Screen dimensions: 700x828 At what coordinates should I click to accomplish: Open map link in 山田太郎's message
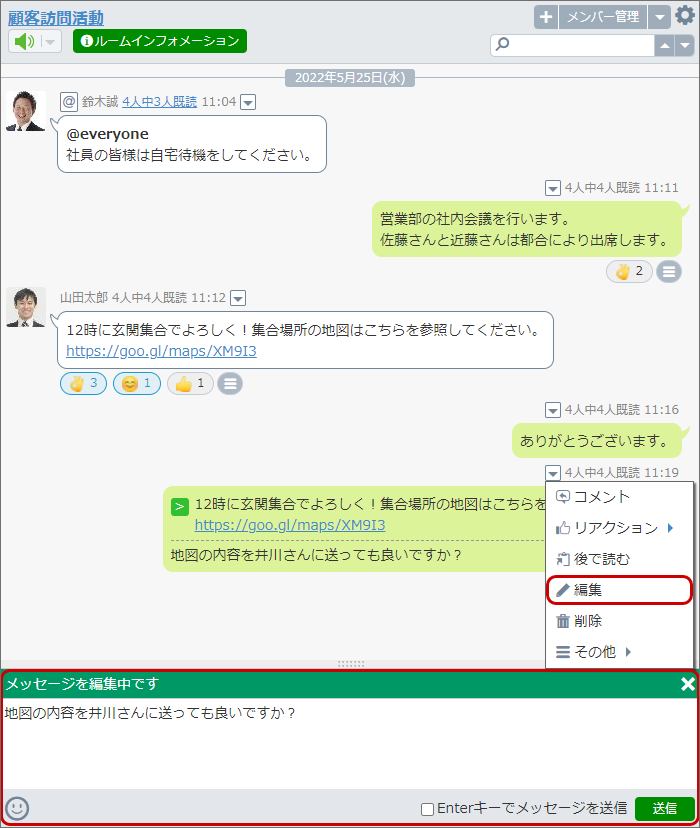[x=162, y=351]
